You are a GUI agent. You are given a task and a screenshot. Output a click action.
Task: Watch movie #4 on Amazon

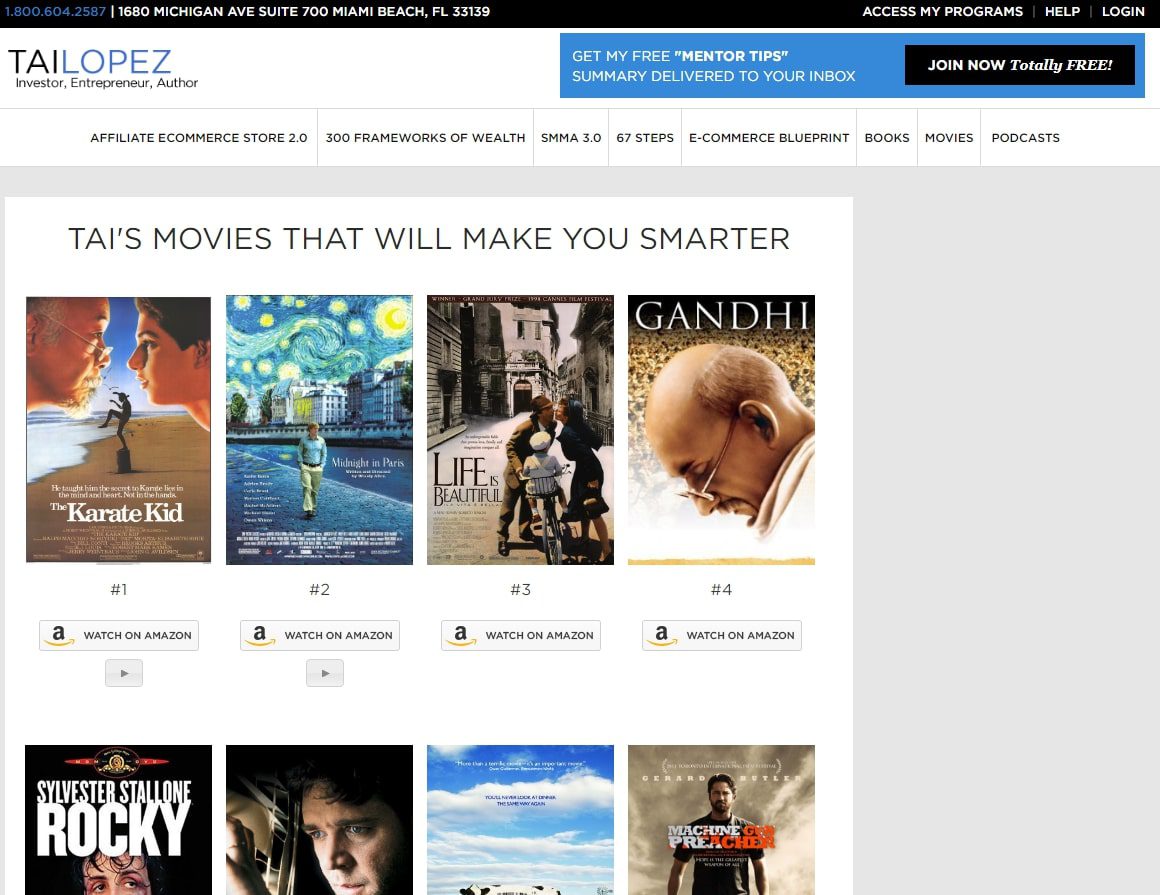tap(722, 635)
